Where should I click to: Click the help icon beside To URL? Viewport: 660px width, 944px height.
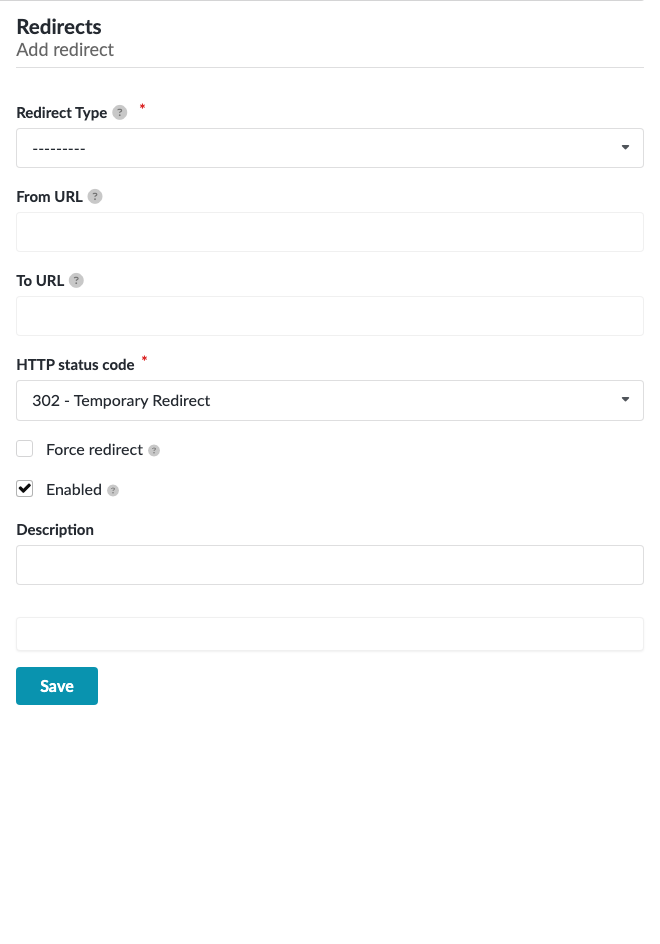(78, 280)
